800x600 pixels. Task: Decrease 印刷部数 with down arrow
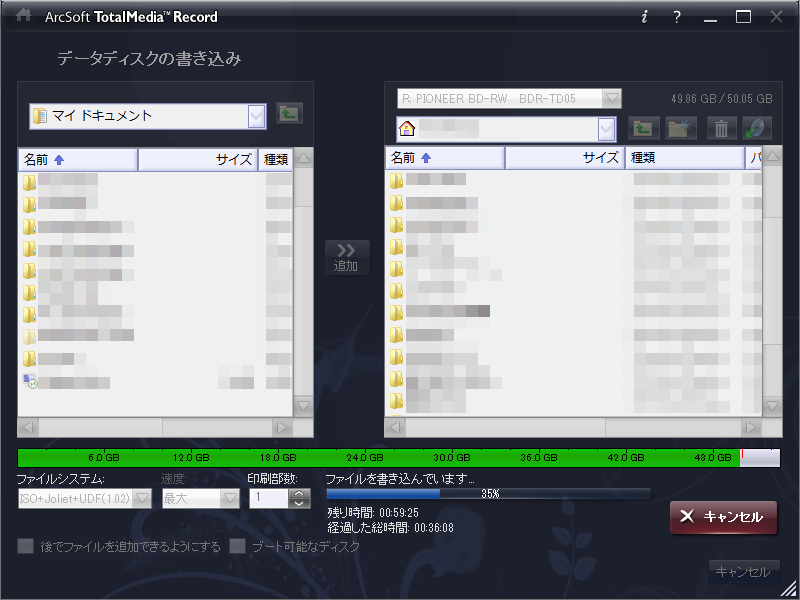(299, 503)
